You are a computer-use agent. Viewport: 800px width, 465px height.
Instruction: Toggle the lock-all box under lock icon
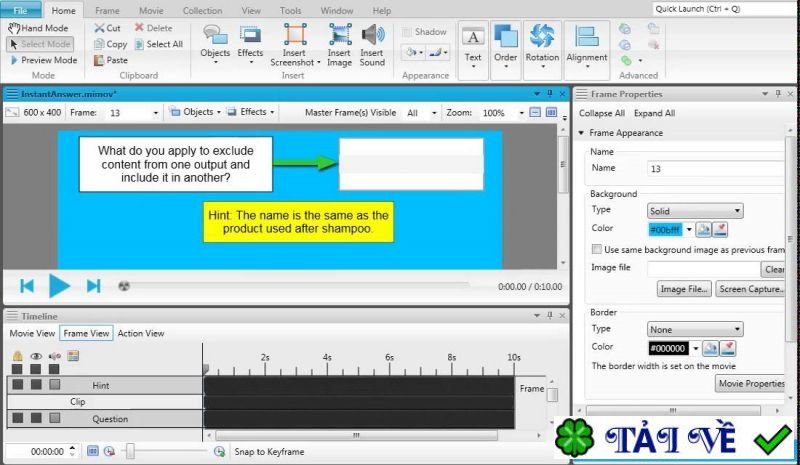17,369
